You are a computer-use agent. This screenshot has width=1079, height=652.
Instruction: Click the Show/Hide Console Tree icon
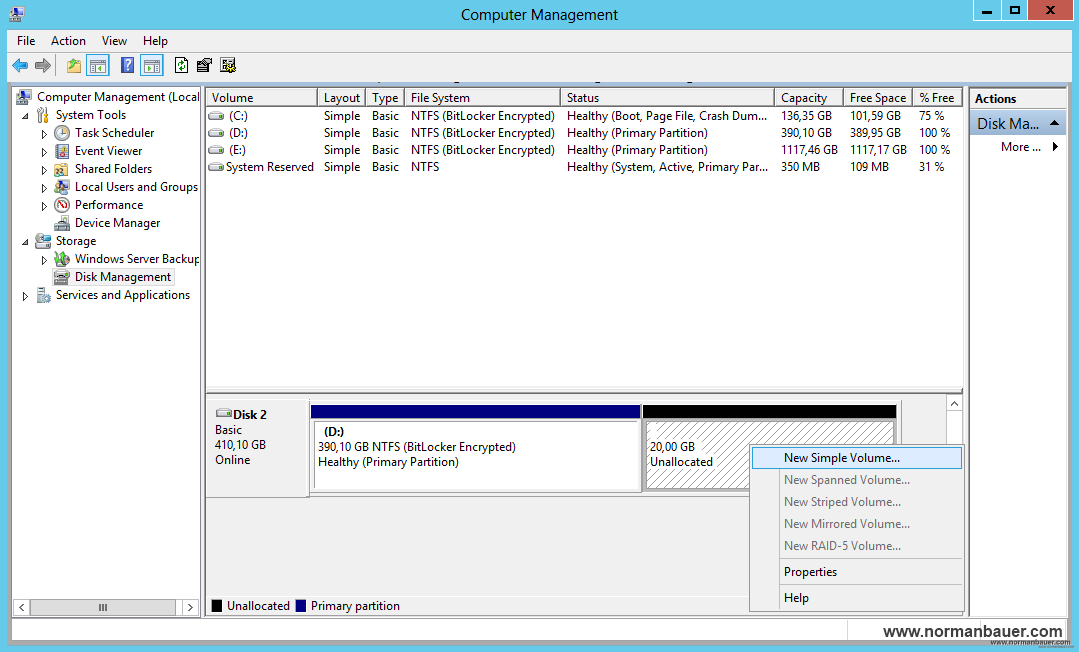[98, 66]
